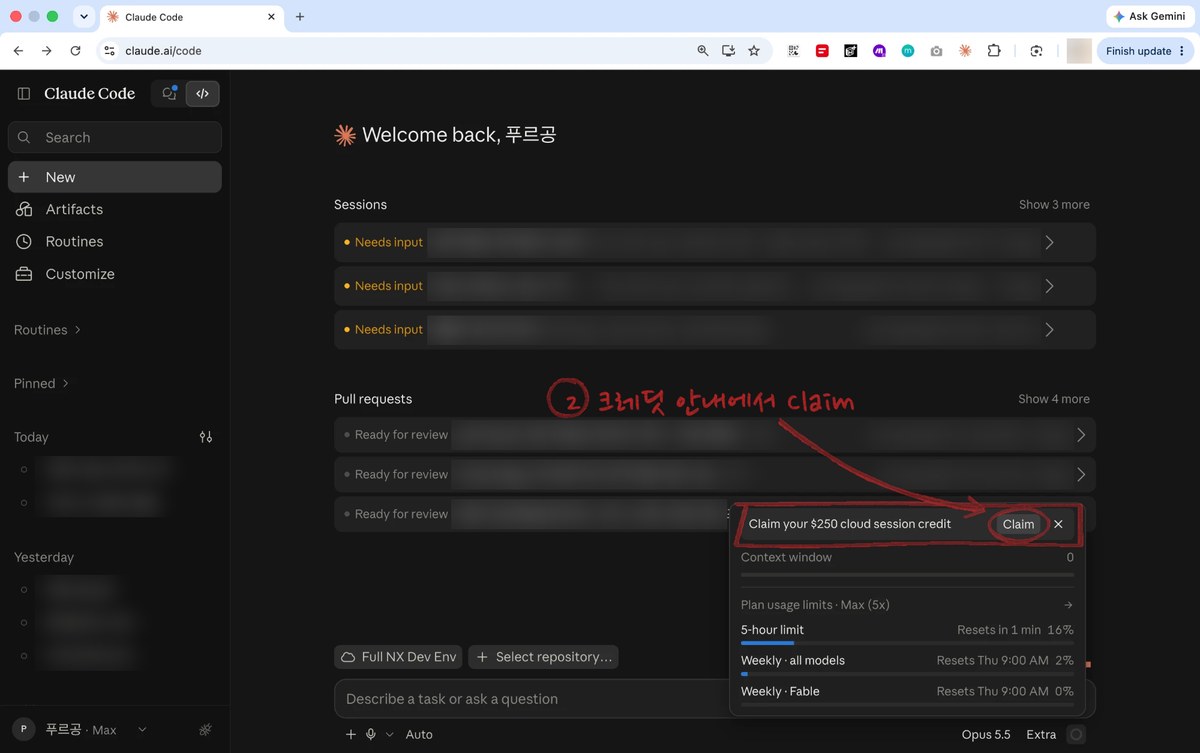Open the Opus 5.5 model selector
Viewport: 1200px width, 753px height.
[986, 734]
